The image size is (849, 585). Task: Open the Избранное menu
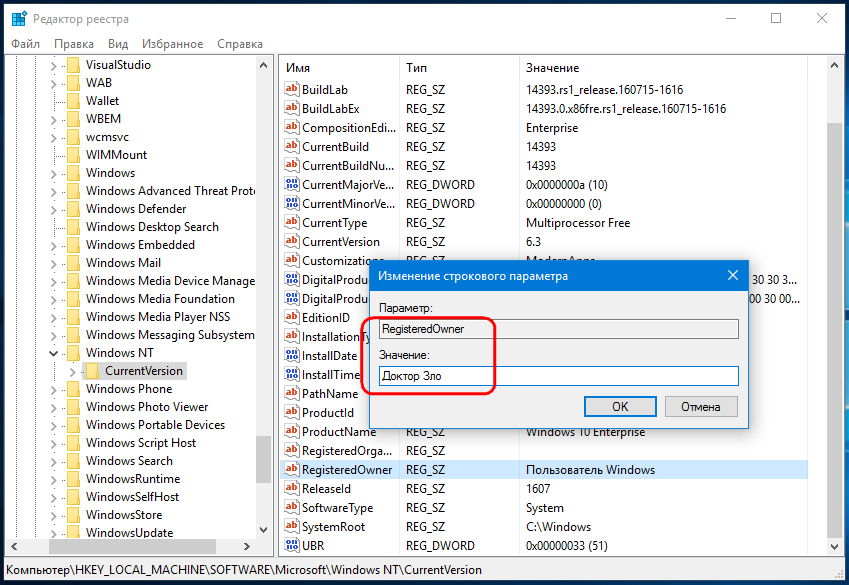(172, 44)
